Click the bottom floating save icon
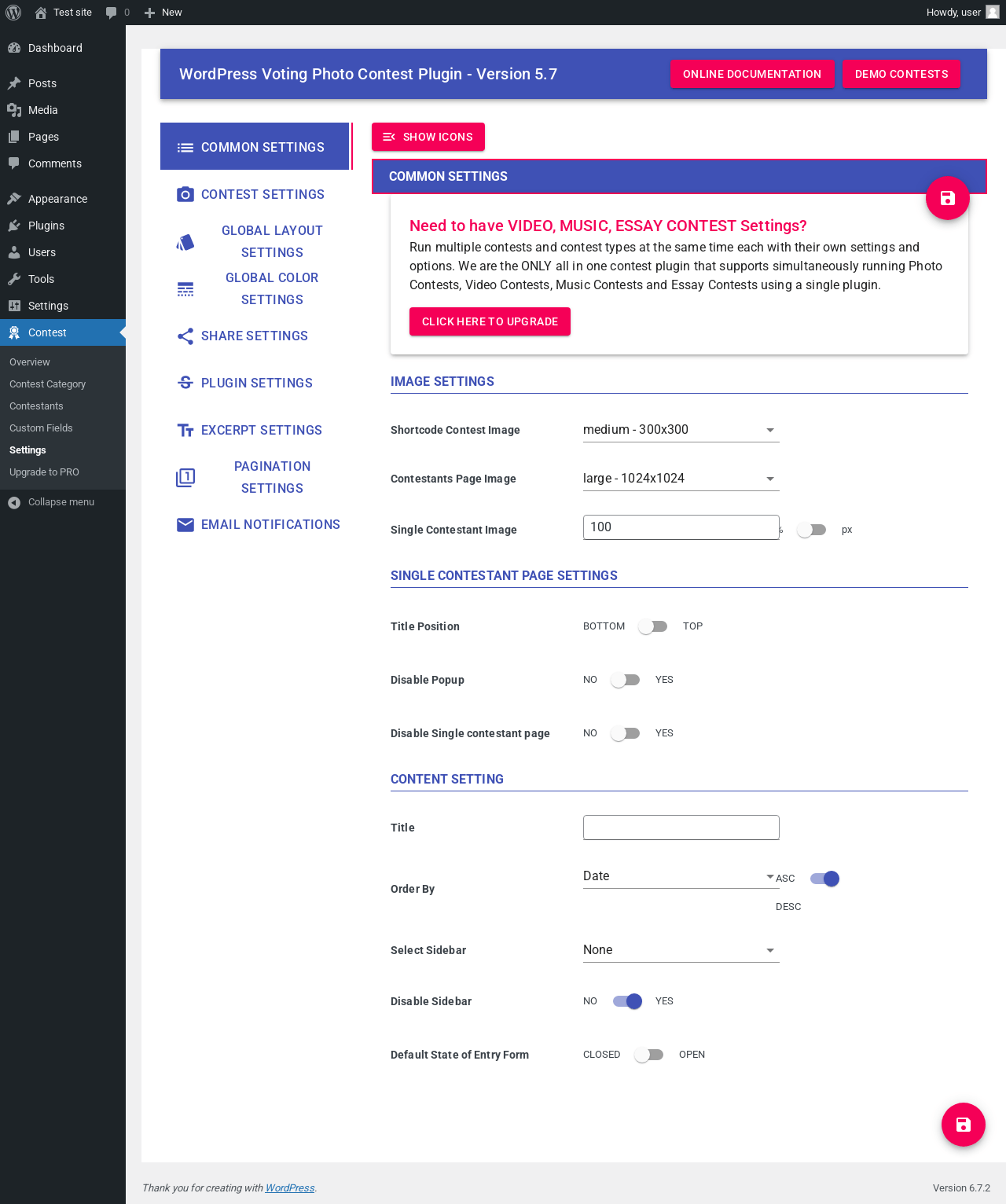 [963, 1125]
